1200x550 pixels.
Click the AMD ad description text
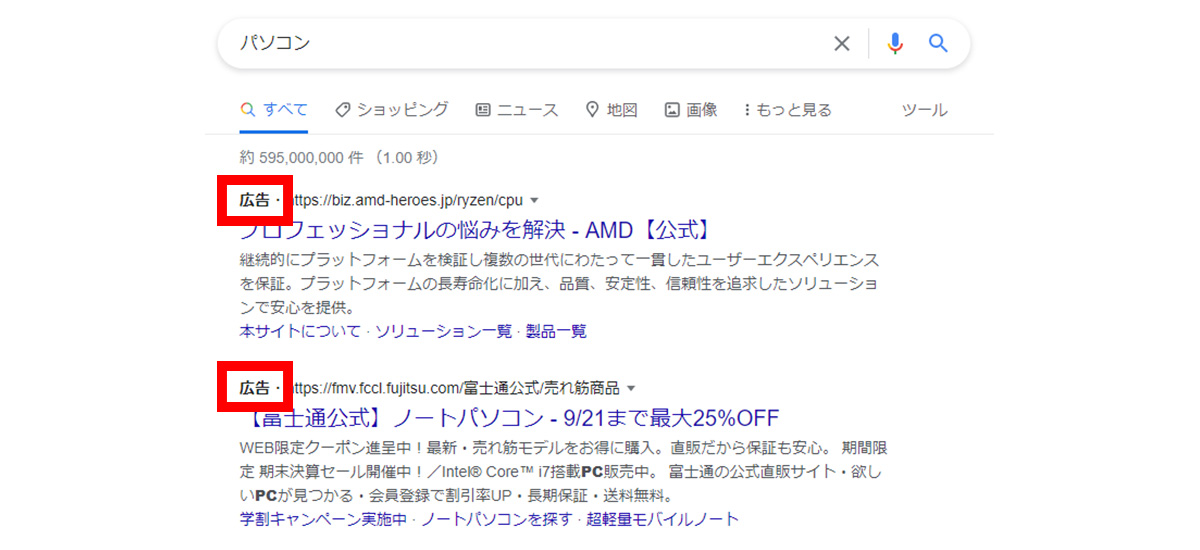click(x=560, y=283)
